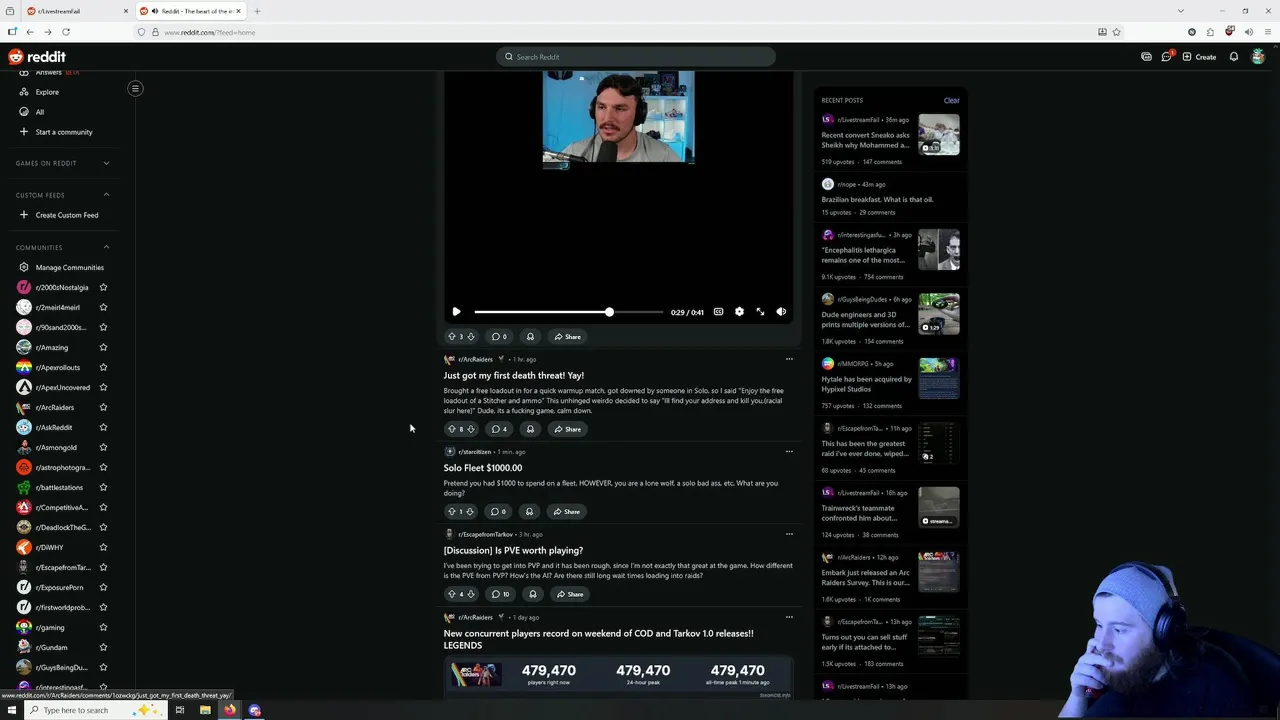Image resolution: width=1280 pixels, height=720 pixels.
Task: Click the Reddit logo home link
Action: click(37, 57)
